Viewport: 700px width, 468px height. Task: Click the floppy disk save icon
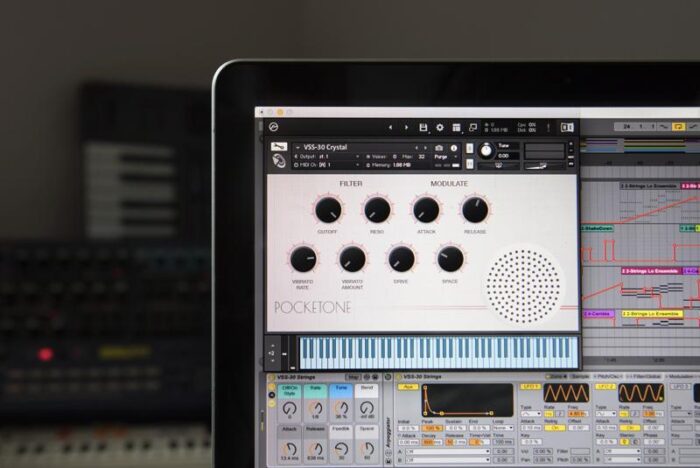click(x=423, y=128)
